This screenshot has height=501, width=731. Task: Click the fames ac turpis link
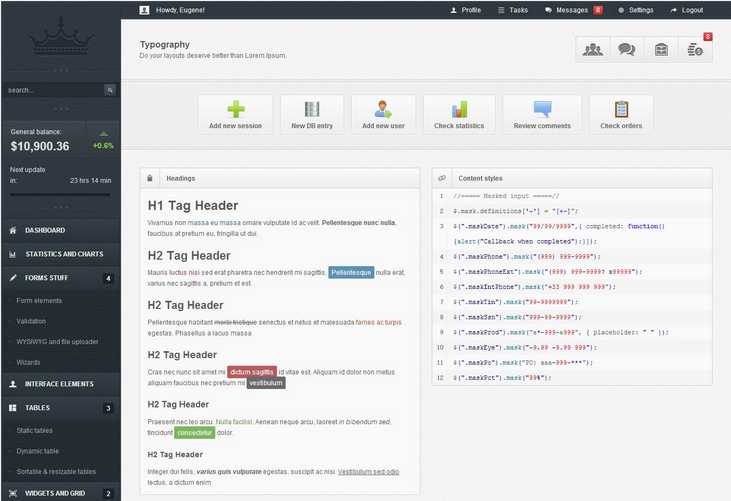tap(379, 322)
